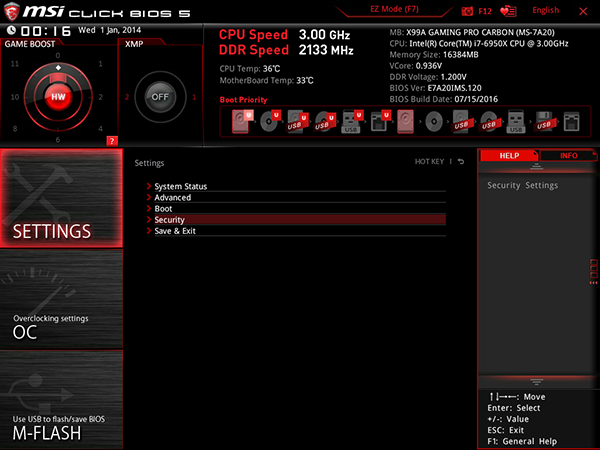
Task: Select the legacy USB hard disk boot icon
Action: click(461, 121)
